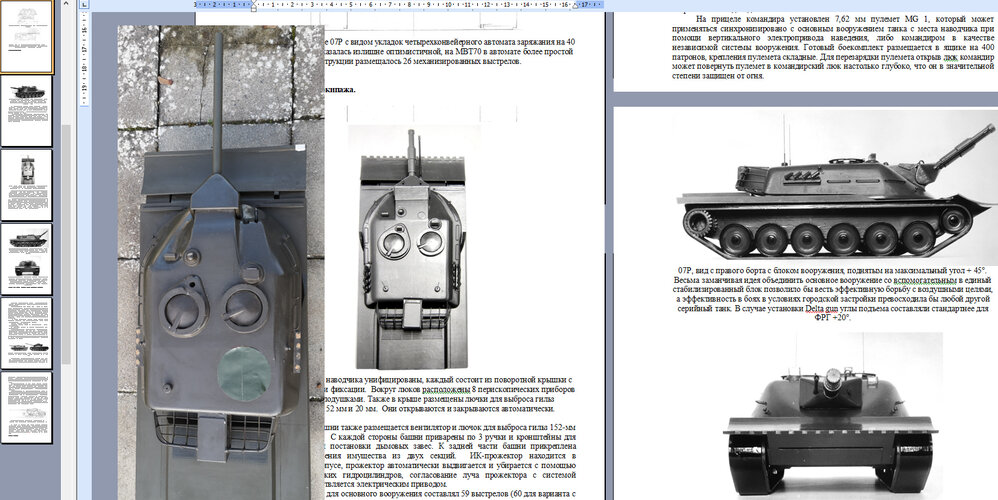The width and height of the screenshot is (998, 500).
Task: Select the side-view tank photo with raised gun
Action: click(x=836, y=187)
